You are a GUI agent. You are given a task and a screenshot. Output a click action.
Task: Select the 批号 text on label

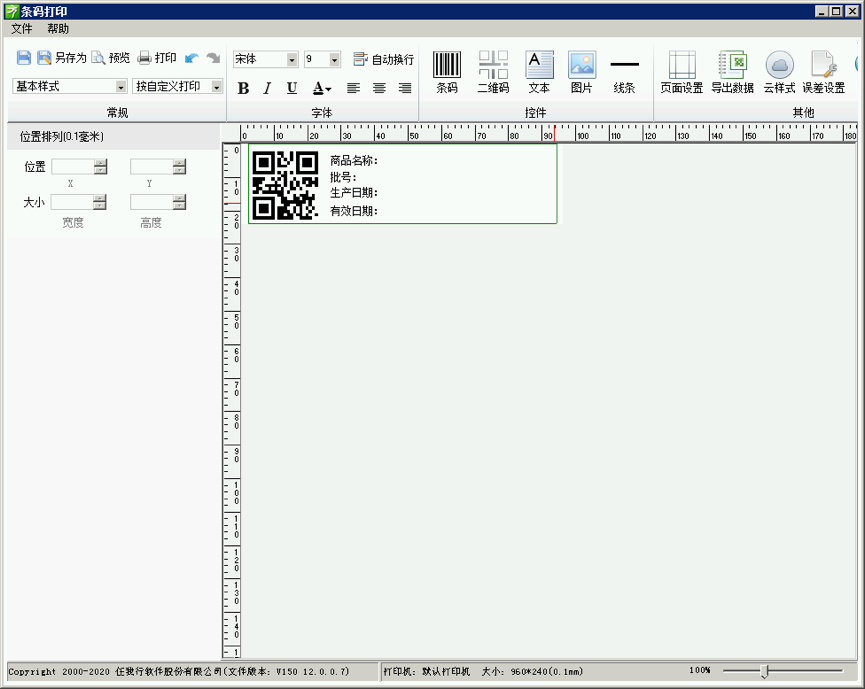point(343,177)
